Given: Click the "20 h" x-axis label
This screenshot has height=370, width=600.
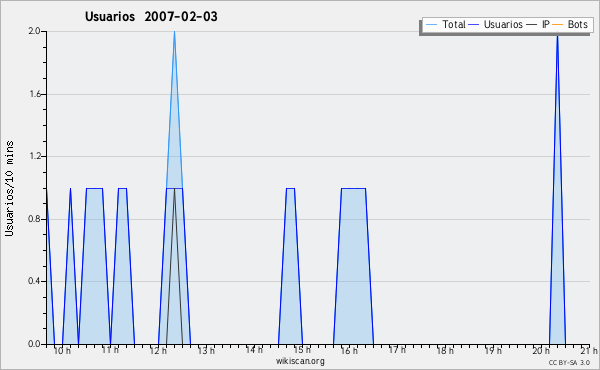Looking at the screenshot, I should click(541, 351).
